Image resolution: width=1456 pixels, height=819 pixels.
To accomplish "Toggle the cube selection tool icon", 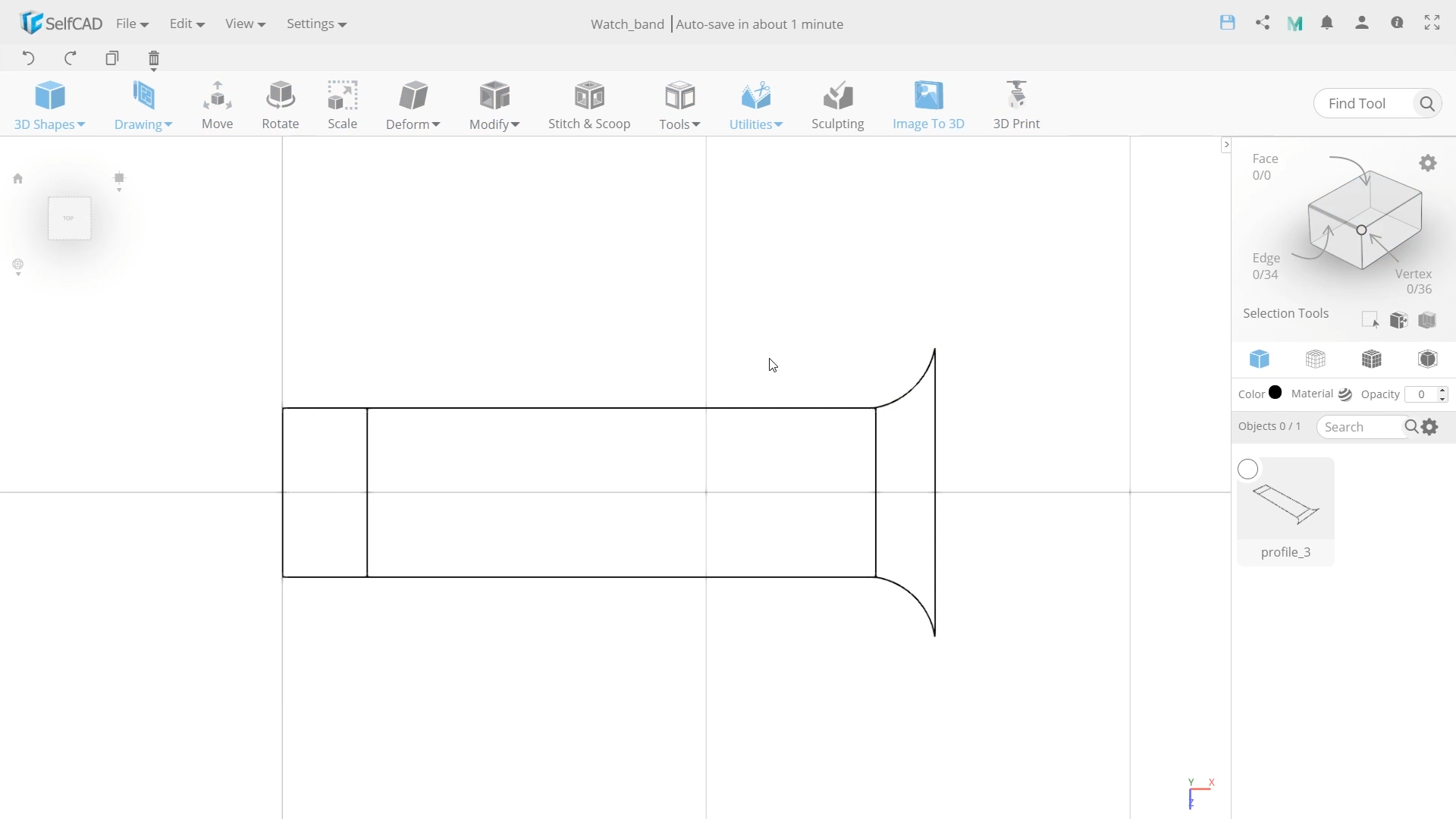I will pyautogui.click(x=1399, y=320).
